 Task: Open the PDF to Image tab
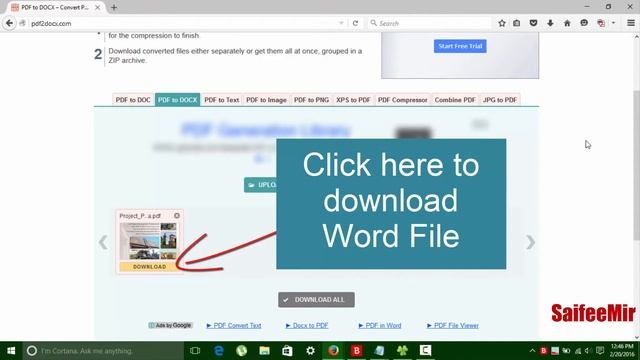tap(267, 100)
